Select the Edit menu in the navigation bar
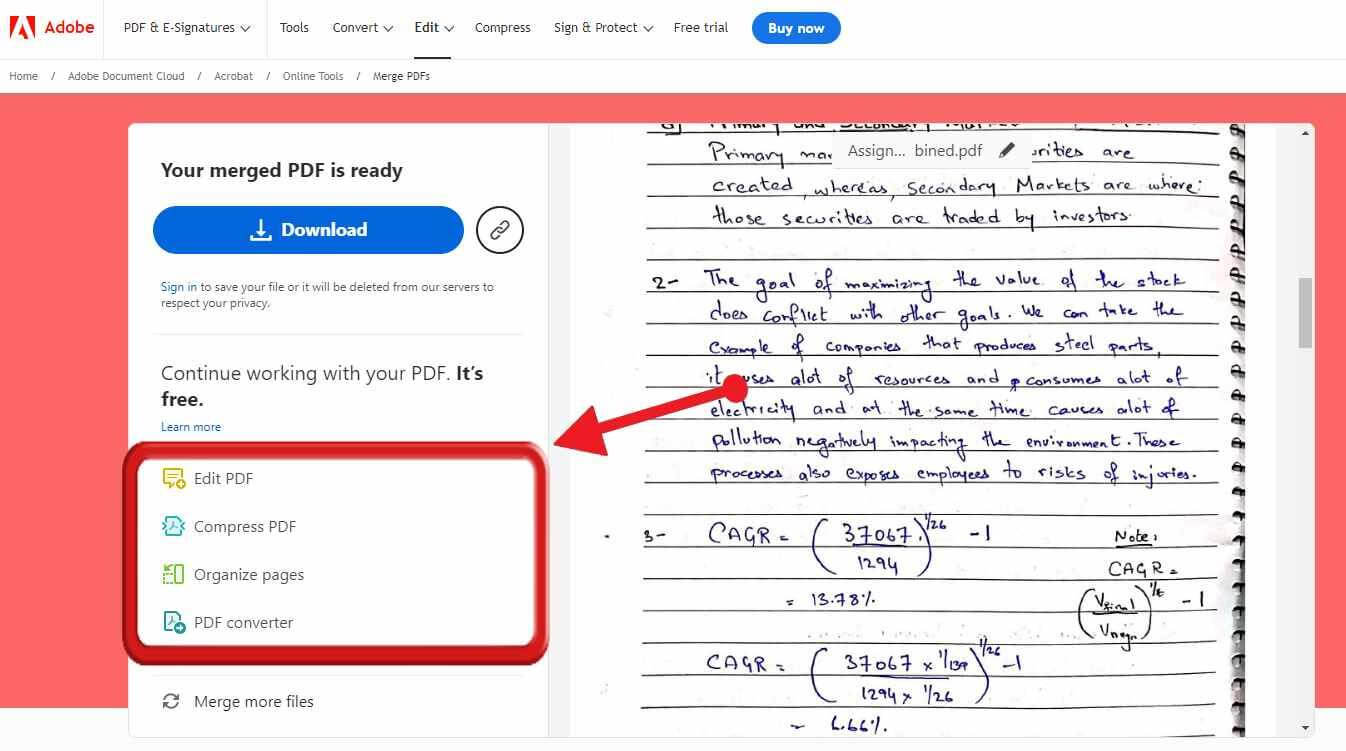The height and width of the screenshot is (751, 1346). click(432, 27)
